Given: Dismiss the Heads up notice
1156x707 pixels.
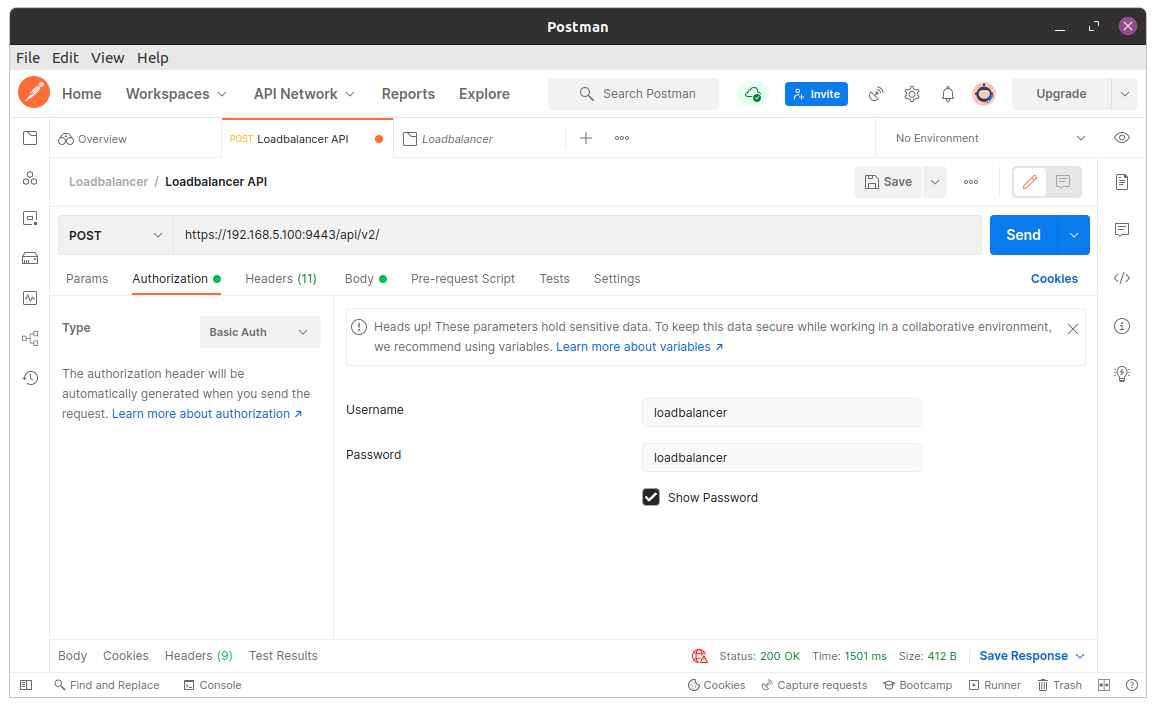Looking at the screenshot, I should pos(1073,330).
